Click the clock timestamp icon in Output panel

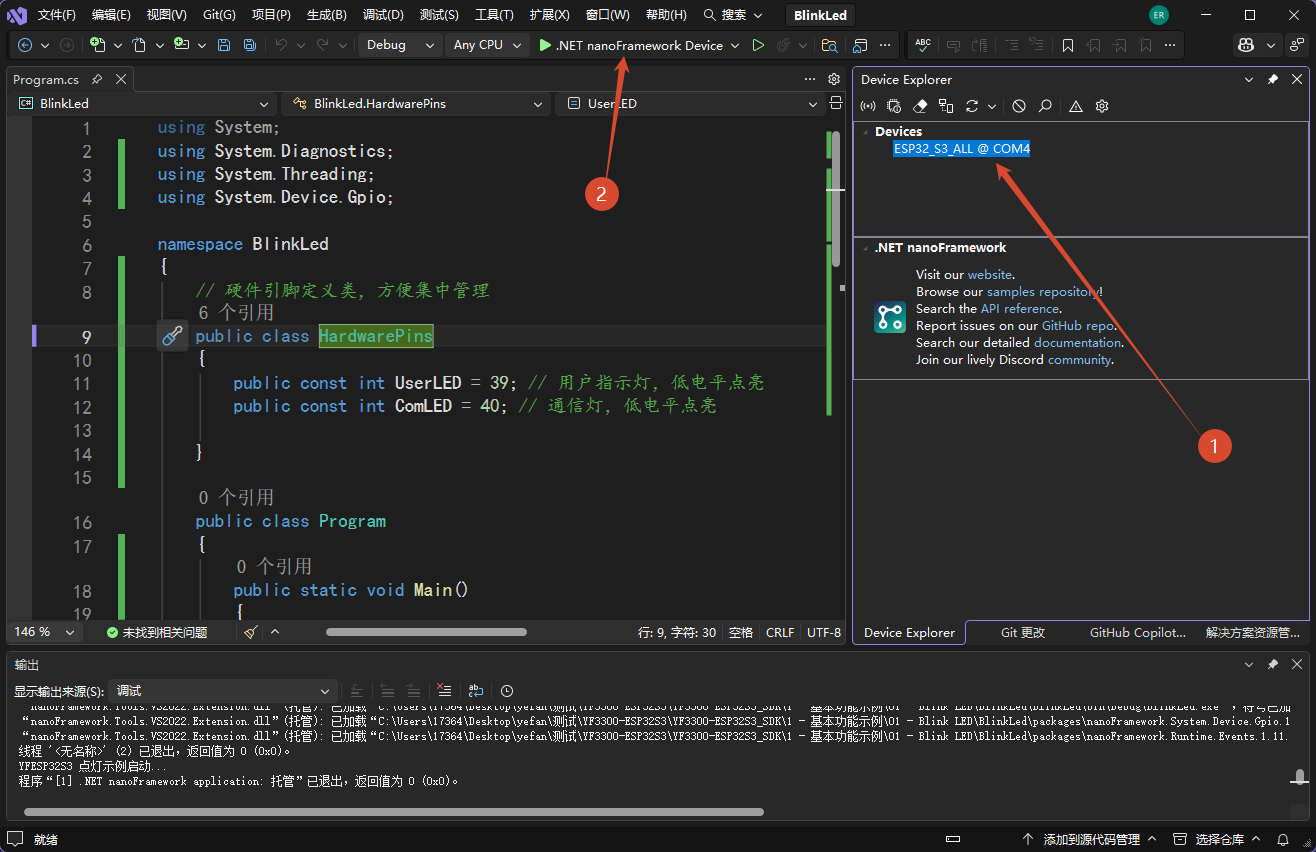pyautogui.click(x=507, y=691)
